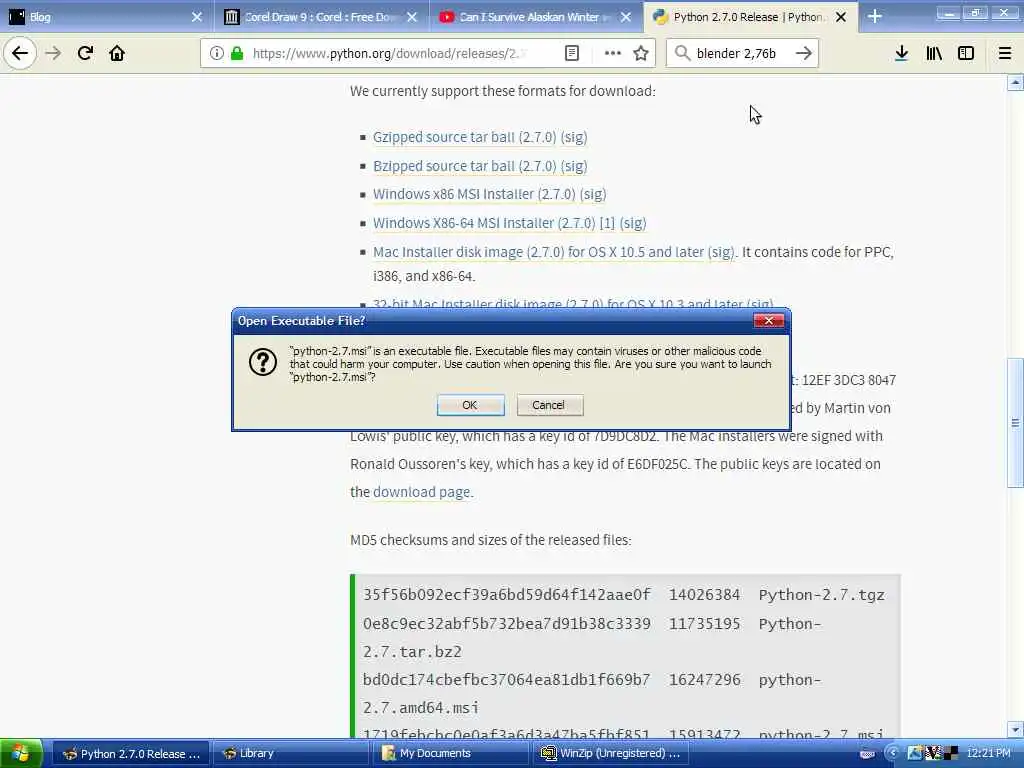Image resolution: width=1024 pixels, height=768 pixels.
Task: Click scrollbar down arrow
Action: 1015,729
